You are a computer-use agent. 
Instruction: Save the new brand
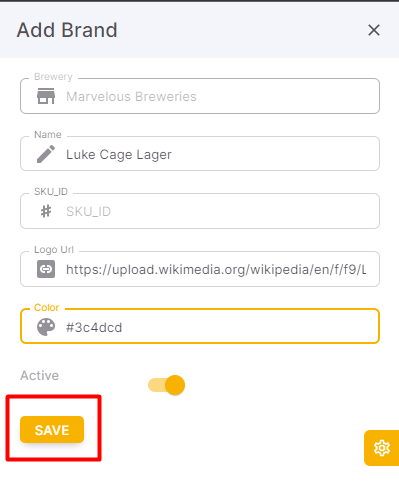(52, 430)
